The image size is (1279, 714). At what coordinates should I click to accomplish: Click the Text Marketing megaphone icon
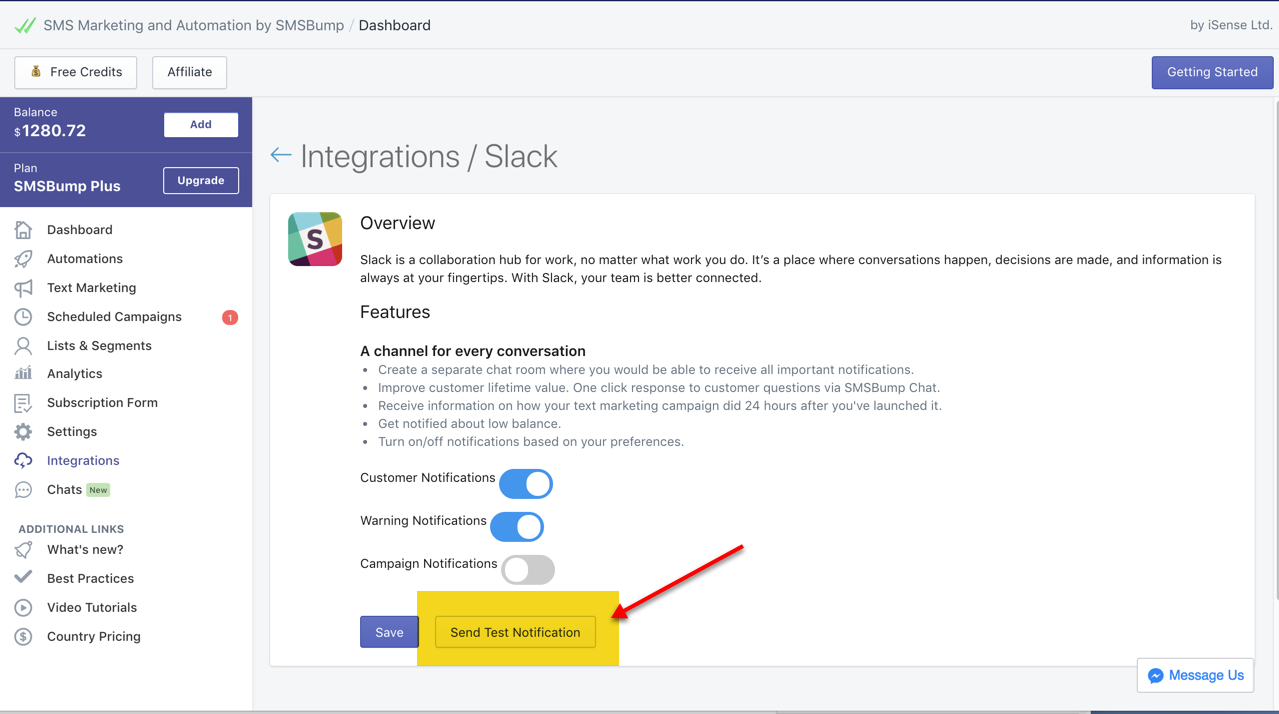pyautogui.click(x=23, y=288)
